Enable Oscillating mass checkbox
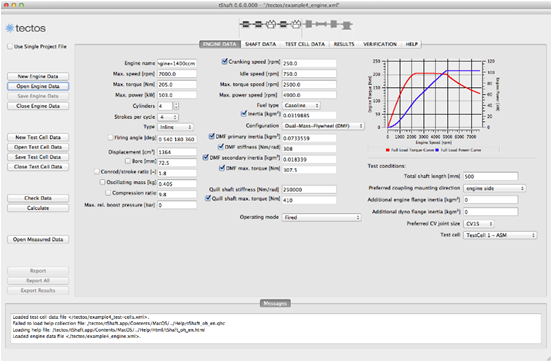552x362 pixels. [102, 182]
